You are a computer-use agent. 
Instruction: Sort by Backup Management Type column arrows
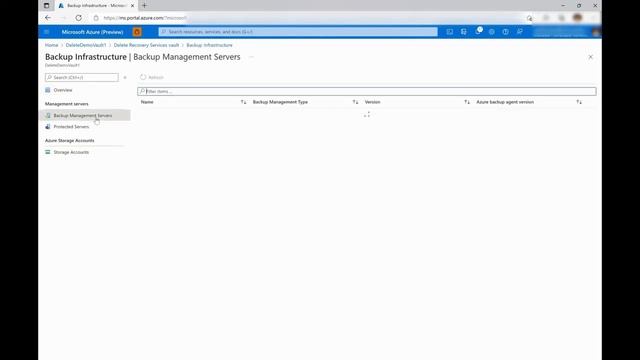[355, 102]
